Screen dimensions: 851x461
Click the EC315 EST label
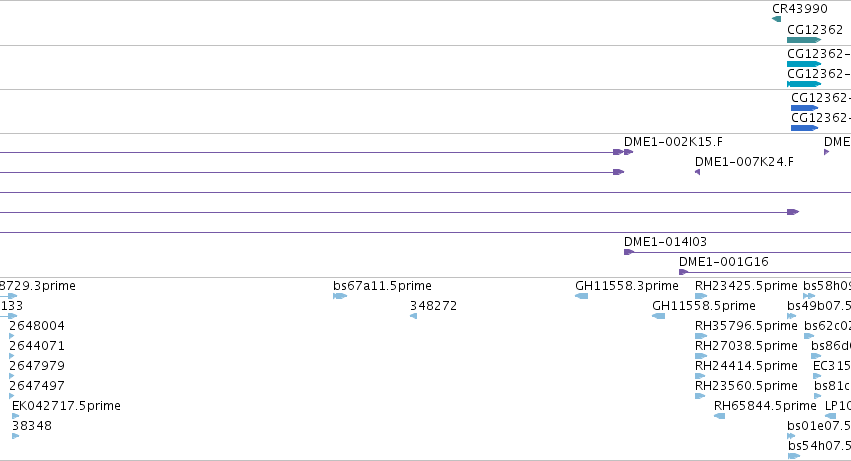pyautogui.click(x=831, y=366)
